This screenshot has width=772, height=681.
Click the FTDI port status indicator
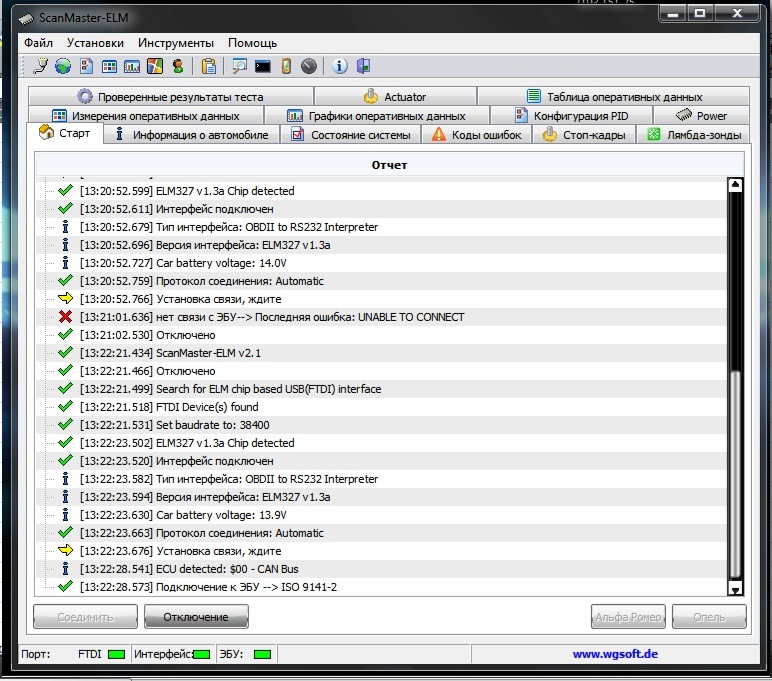tap(116, 654)
